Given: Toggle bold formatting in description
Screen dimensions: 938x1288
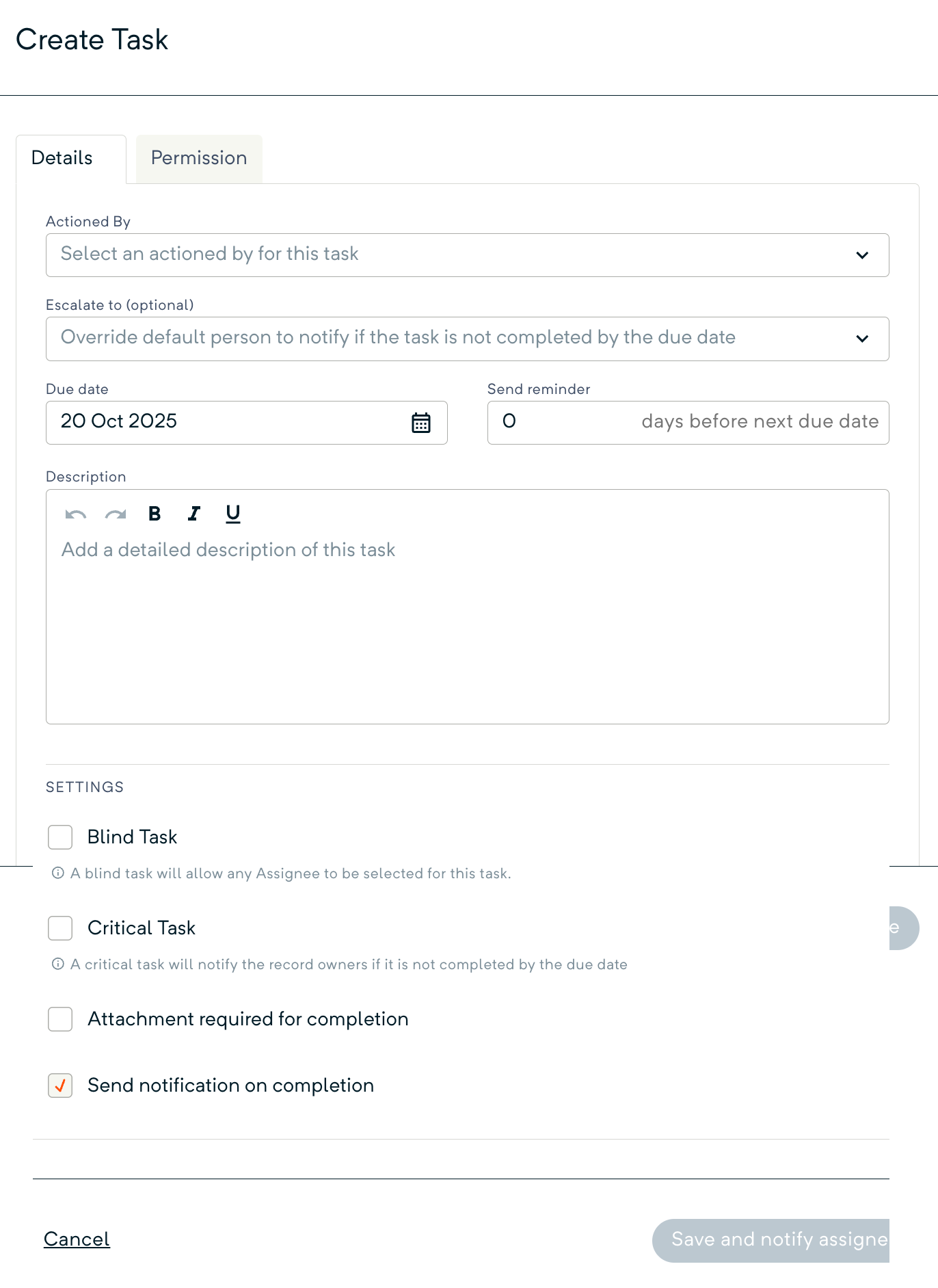Looking at the screenshot, I should (155, 514).
